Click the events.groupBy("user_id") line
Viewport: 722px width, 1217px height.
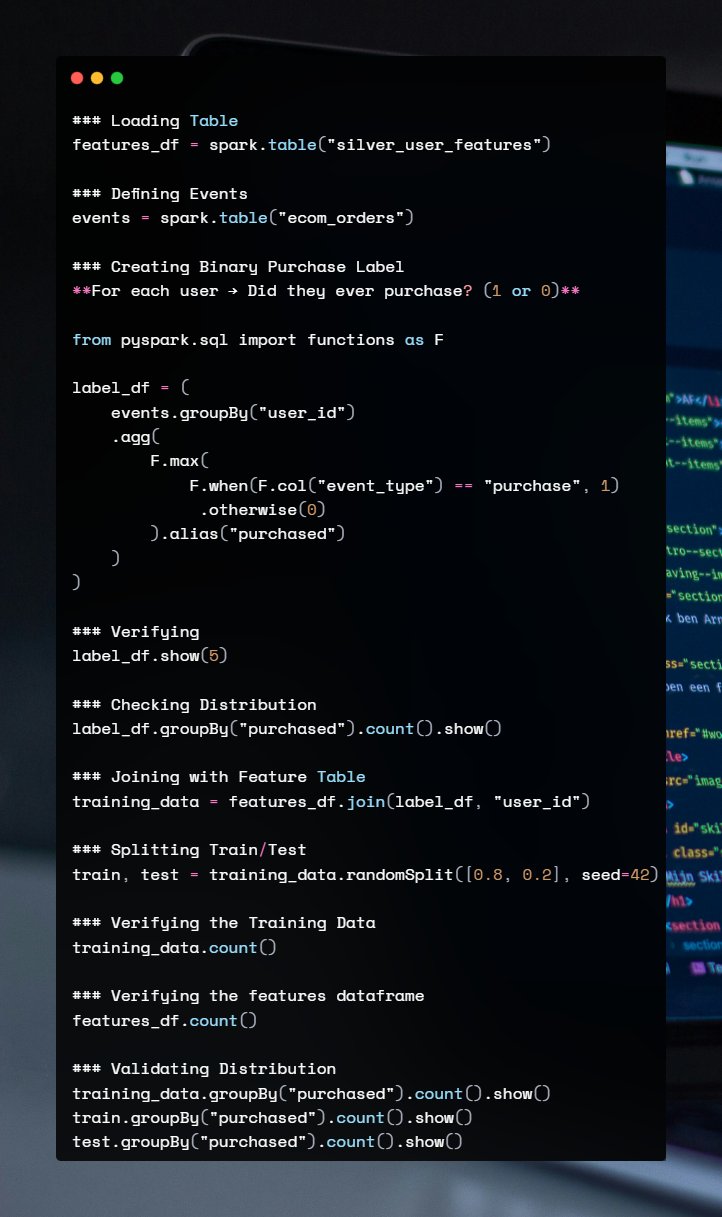(x=233, y=413)
